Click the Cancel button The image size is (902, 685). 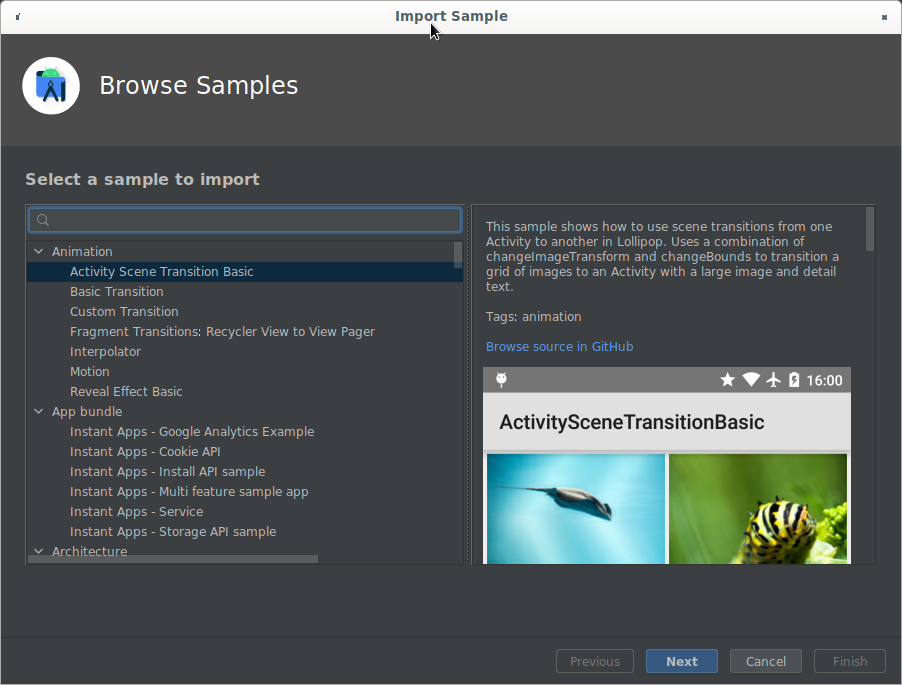tap(765, 661)
